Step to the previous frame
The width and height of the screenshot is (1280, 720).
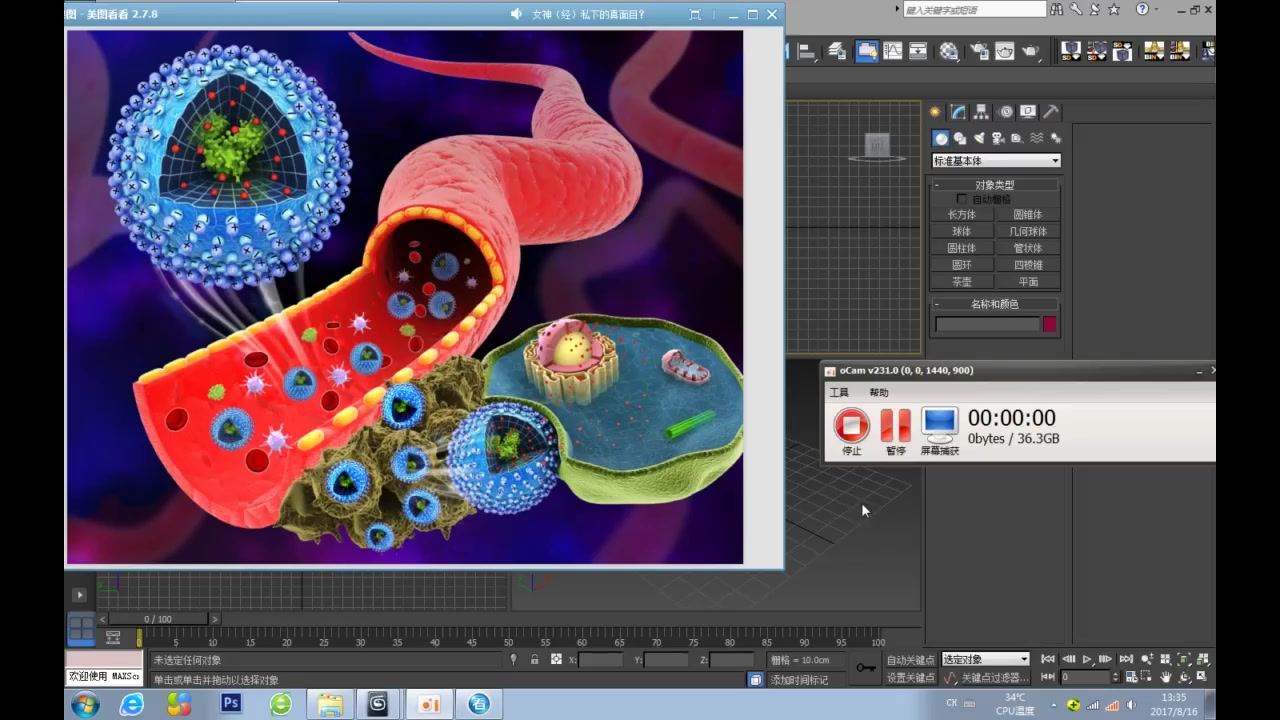coord(1068,660)
